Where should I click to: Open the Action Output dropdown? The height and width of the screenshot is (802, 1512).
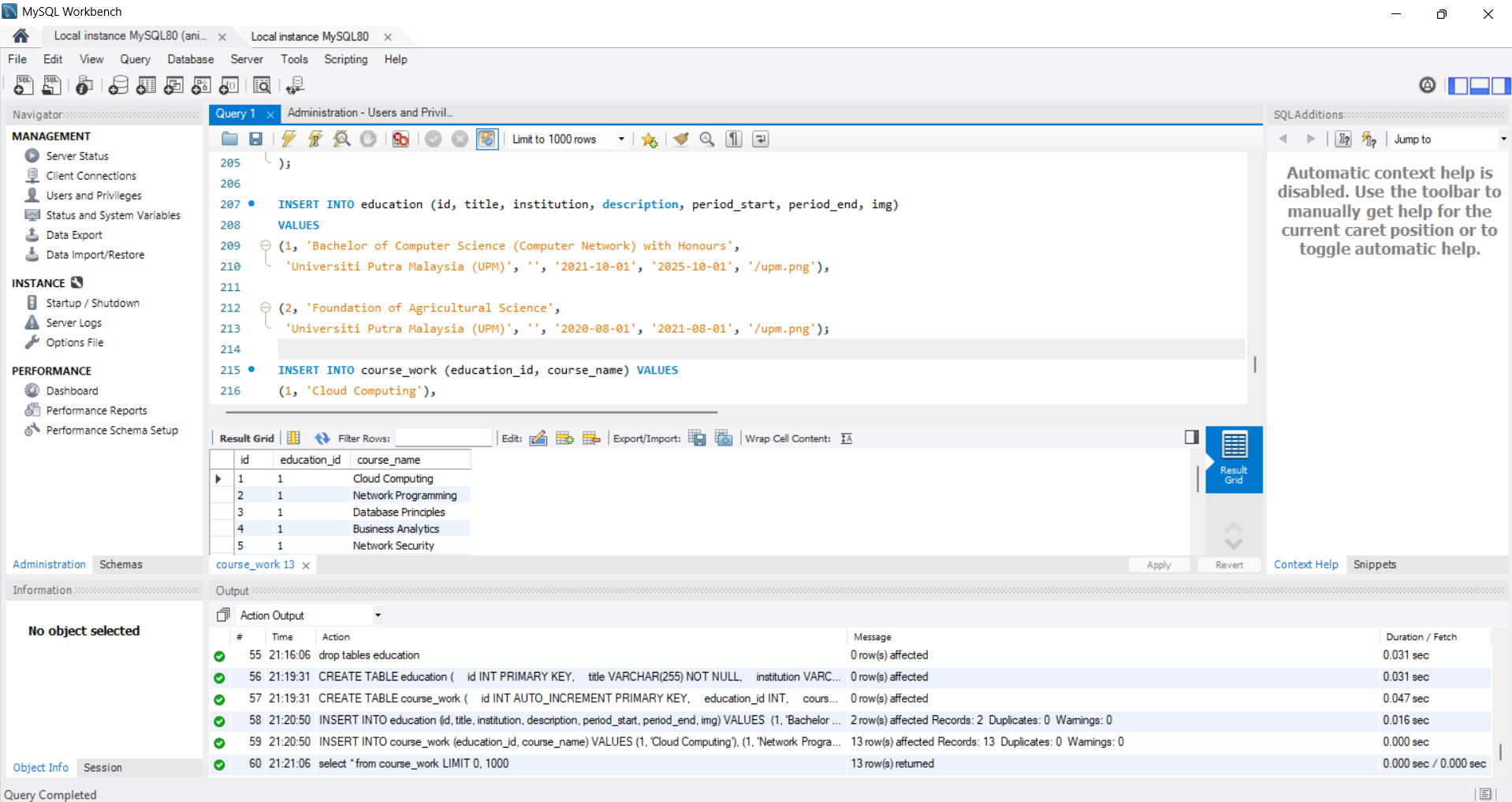(x=377, y=615)
